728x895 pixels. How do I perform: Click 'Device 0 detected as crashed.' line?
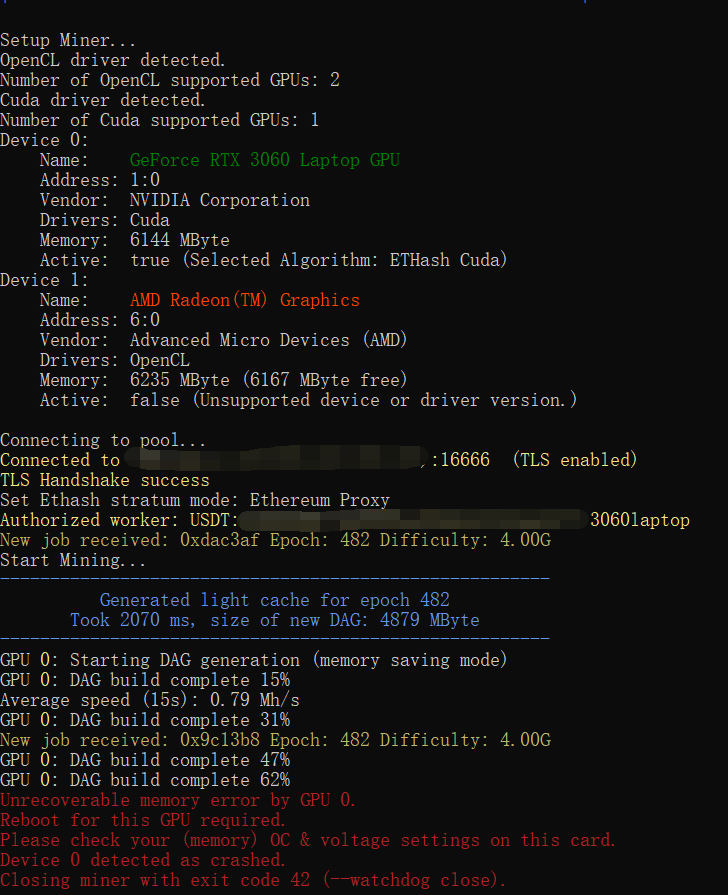[x=143, y=860]
